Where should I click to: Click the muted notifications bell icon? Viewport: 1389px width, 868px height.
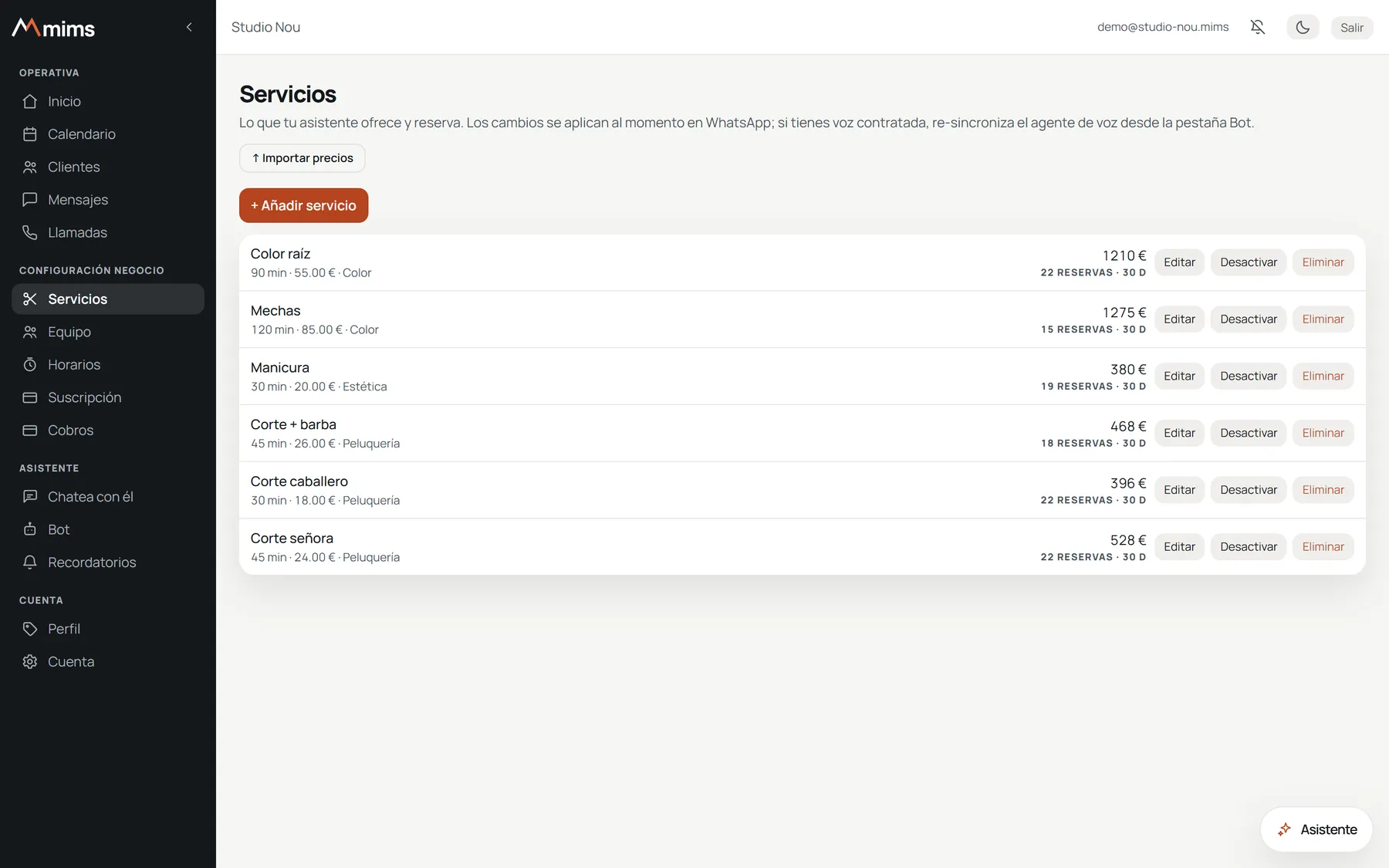coord(1258,27)
